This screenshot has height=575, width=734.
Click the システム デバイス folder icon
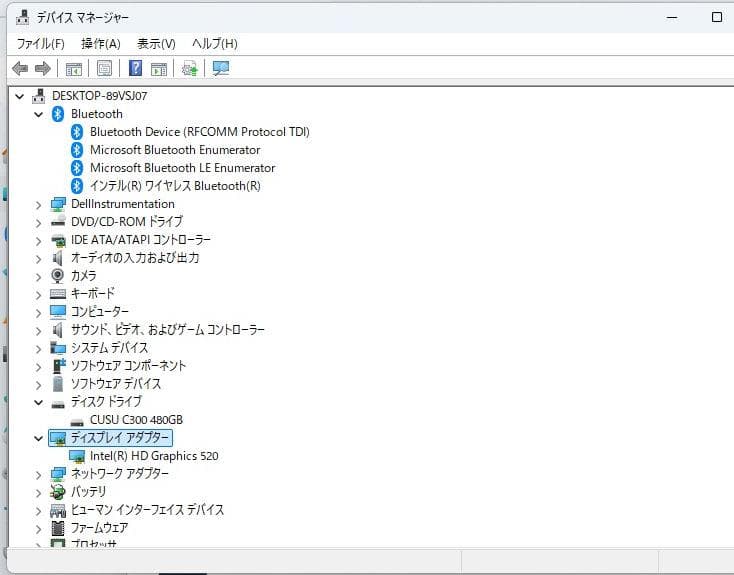58,348
